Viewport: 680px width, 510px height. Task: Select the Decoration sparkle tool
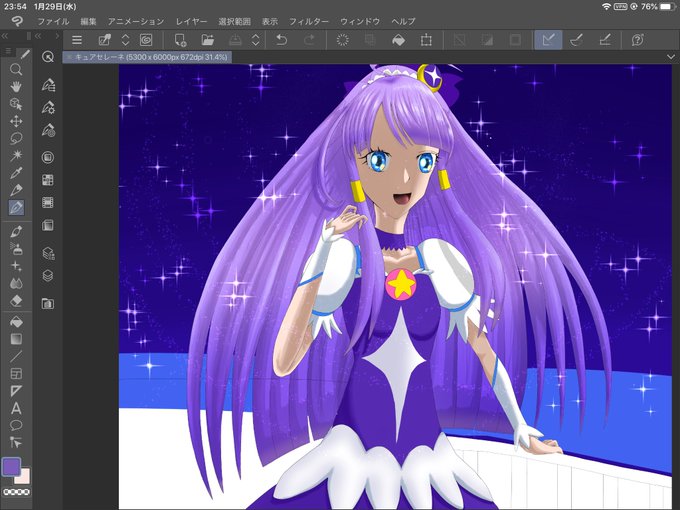[16, 266]
